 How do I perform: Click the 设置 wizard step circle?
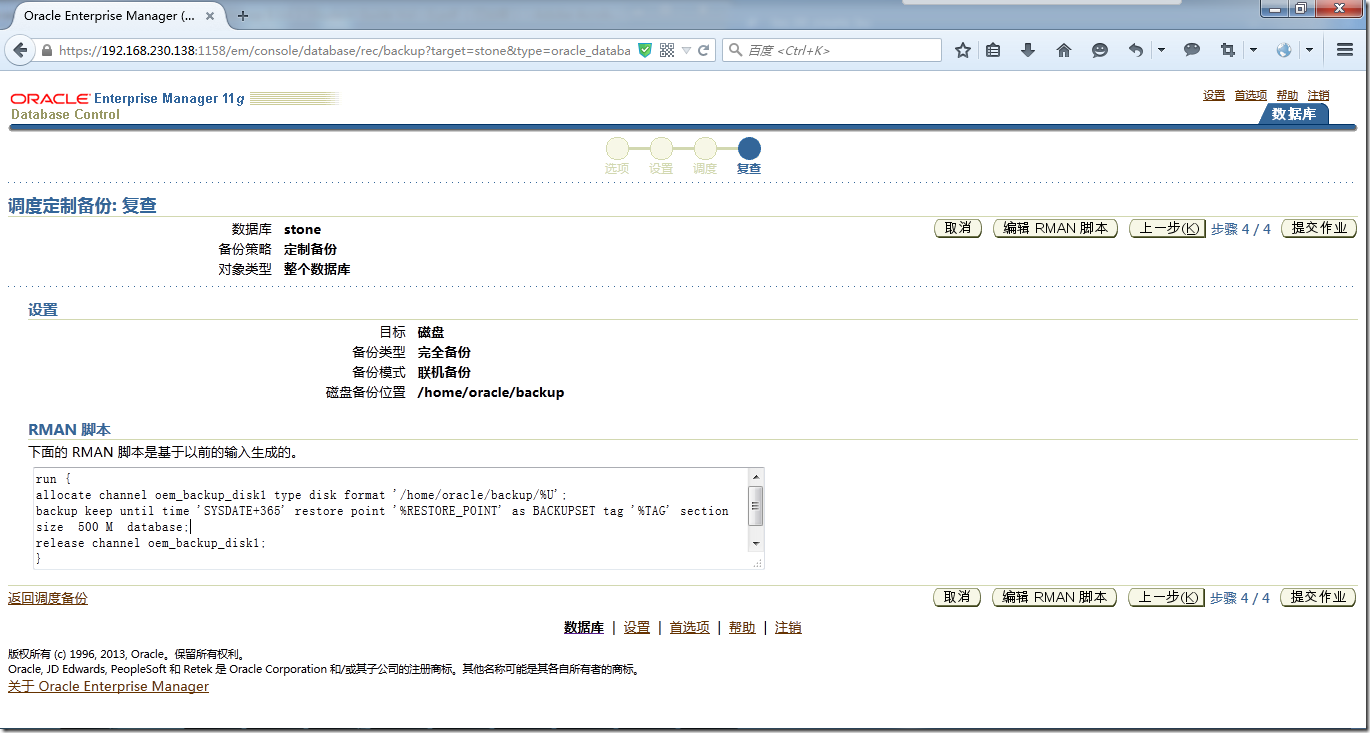click(661, 148)
